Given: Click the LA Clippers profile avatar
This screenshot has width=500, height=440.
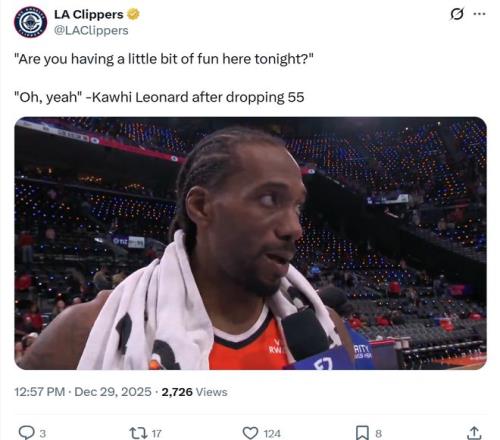Looking at the screenshot, I should 30,22.
